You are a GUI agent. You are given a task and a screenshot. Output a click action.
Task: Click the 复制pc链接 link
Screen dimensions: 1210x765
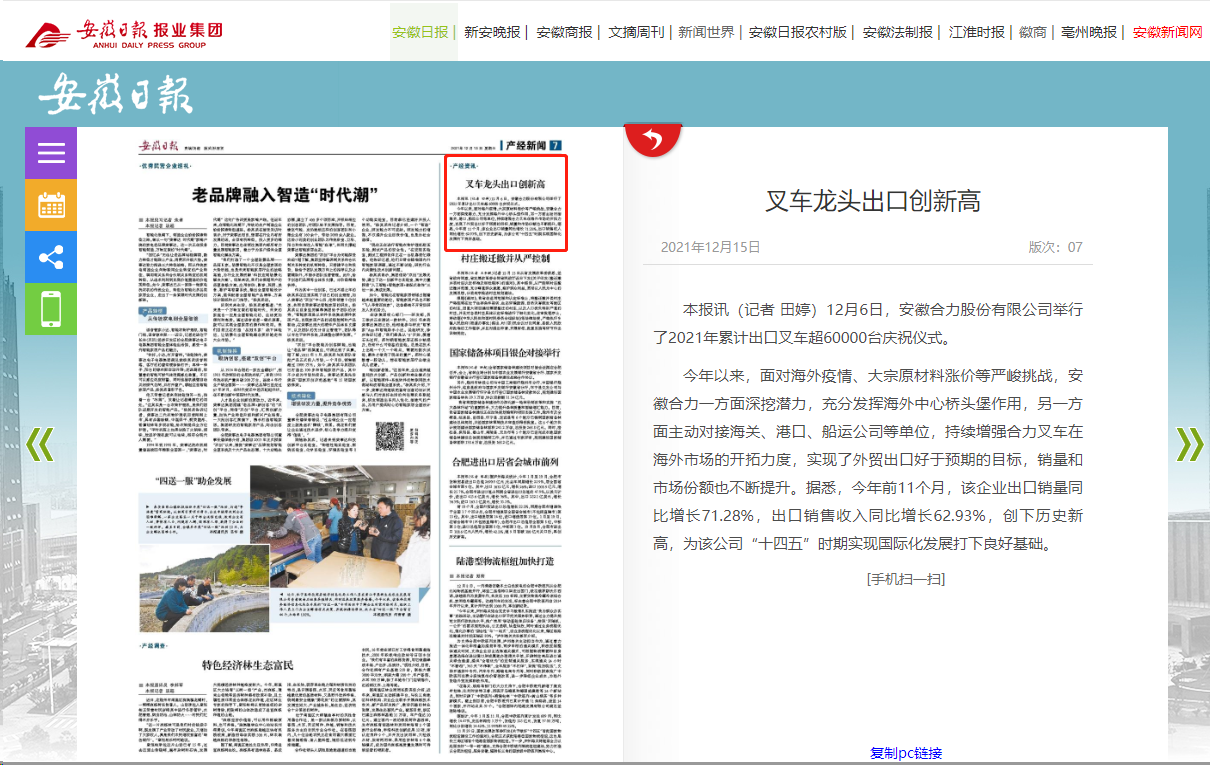[905, 753]
